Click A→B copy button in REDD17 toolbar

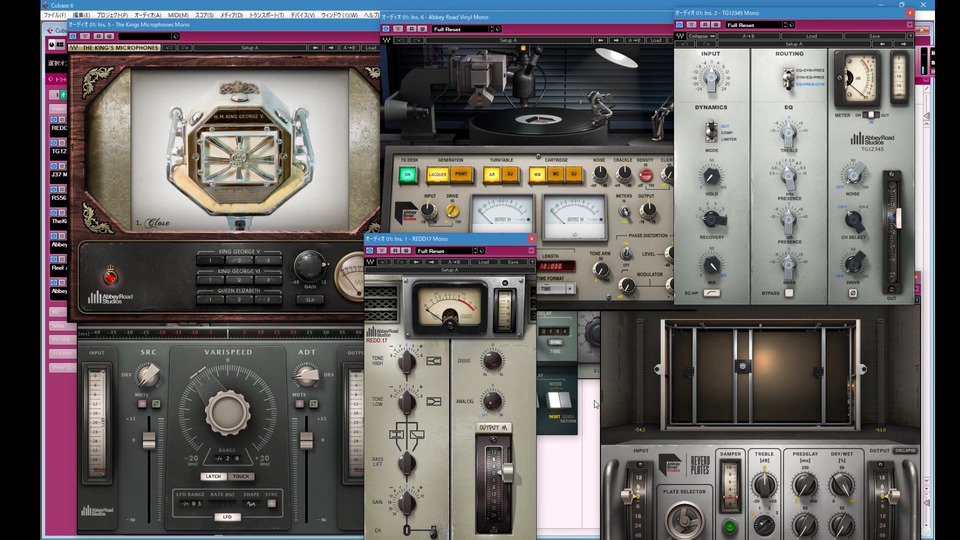(454, 262)
